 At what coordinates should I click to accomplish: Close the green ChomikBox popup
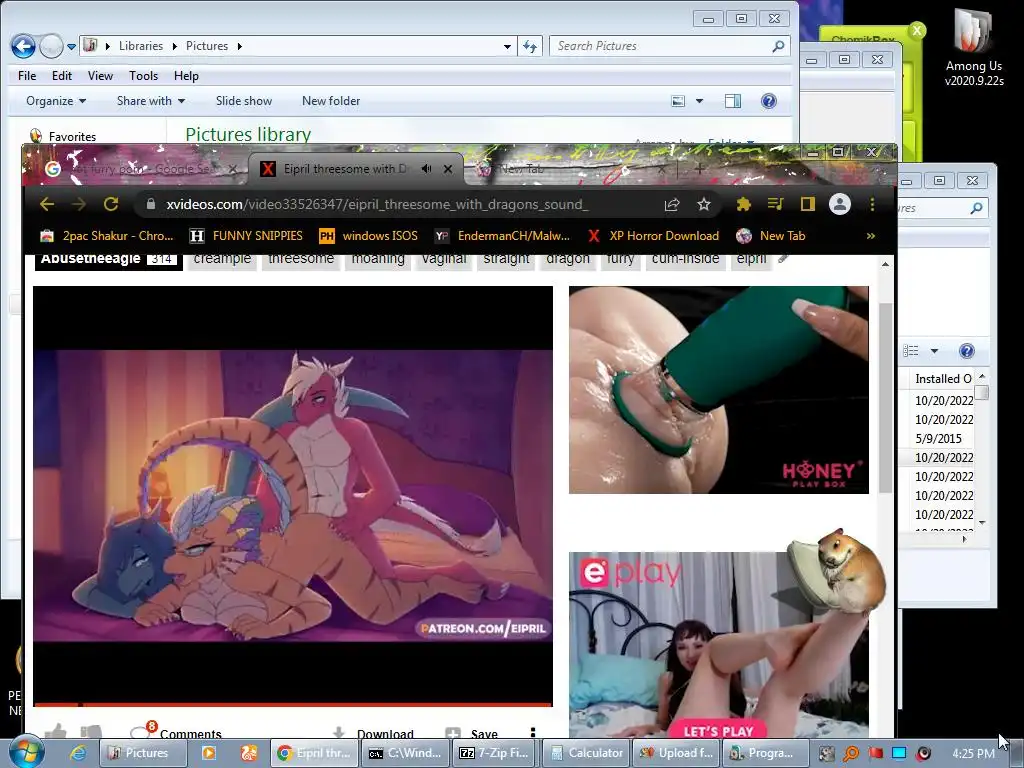pyautogui.click(x=917, y=30)
